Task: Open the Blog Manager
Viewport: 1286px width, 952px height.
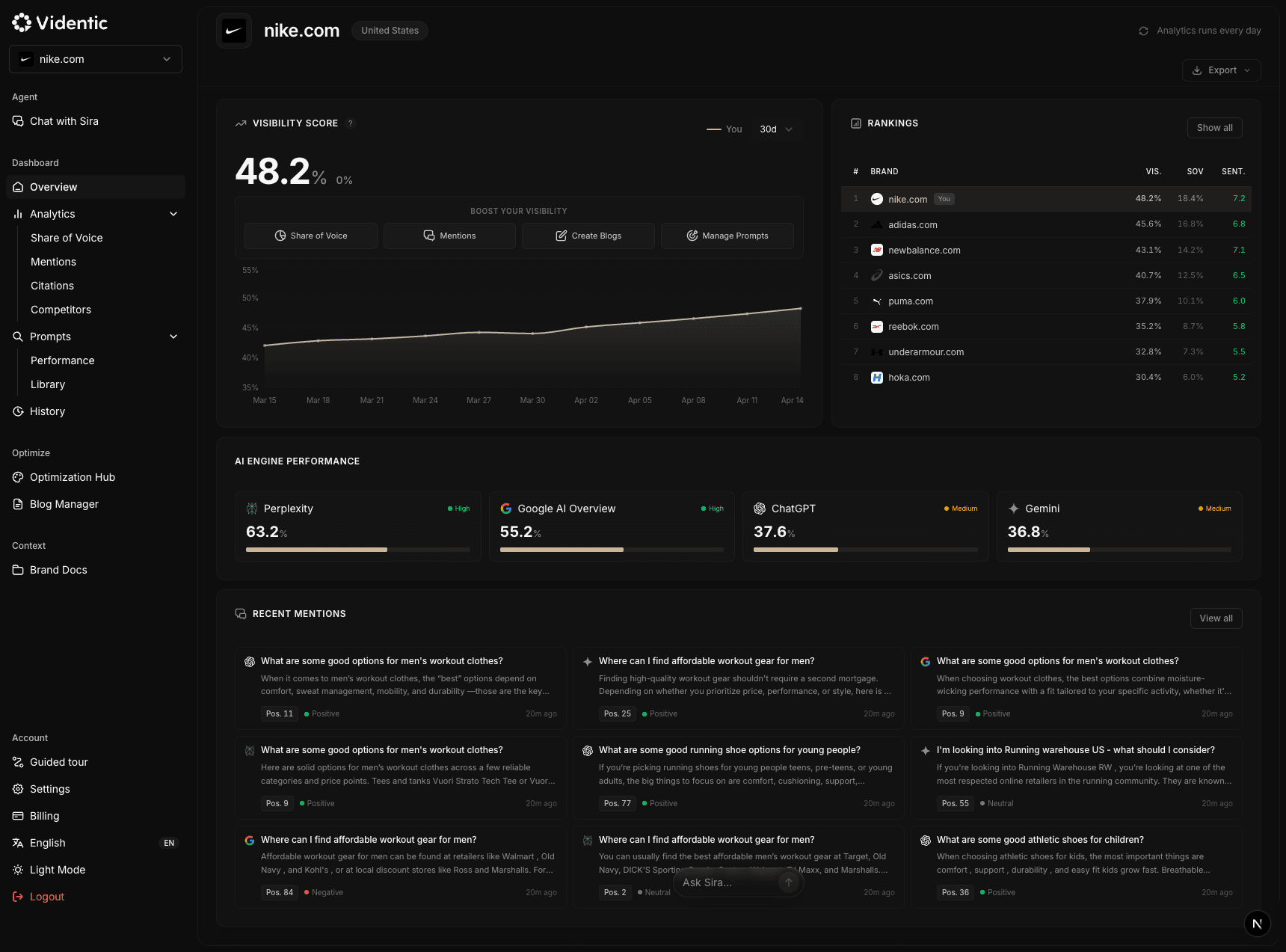Action: point(64,503)
